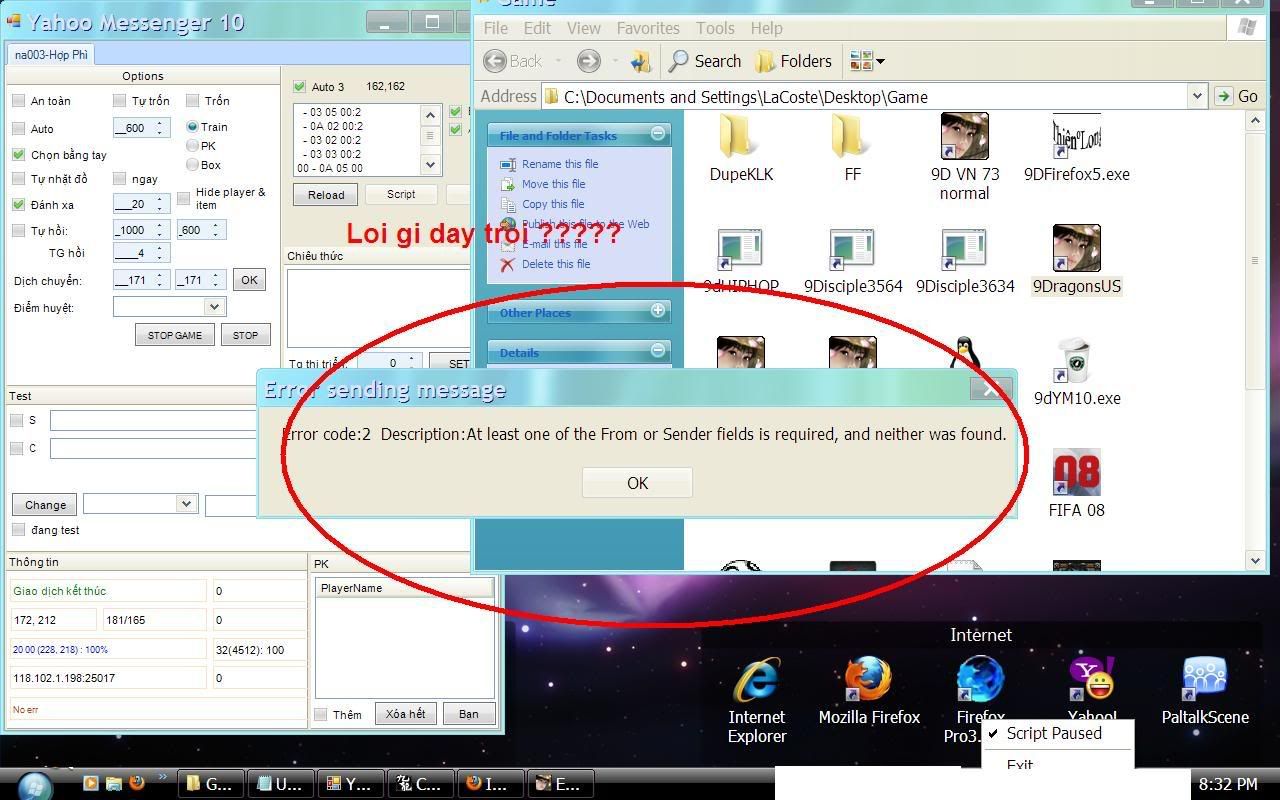The image size is (1280, 800).
Task: Uncheck the Chọn bằng tay checkbox
Action: pyautogui.click(x=18, y=155)
